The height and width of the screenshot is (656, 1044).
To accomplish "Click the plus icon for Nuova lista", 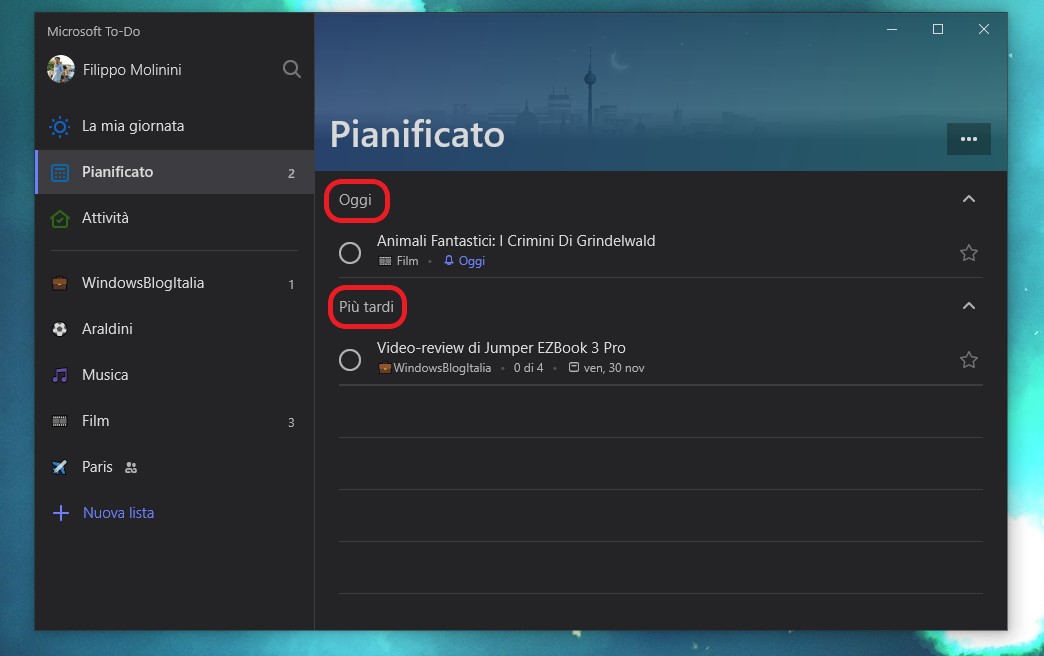I will pos(61,513).
